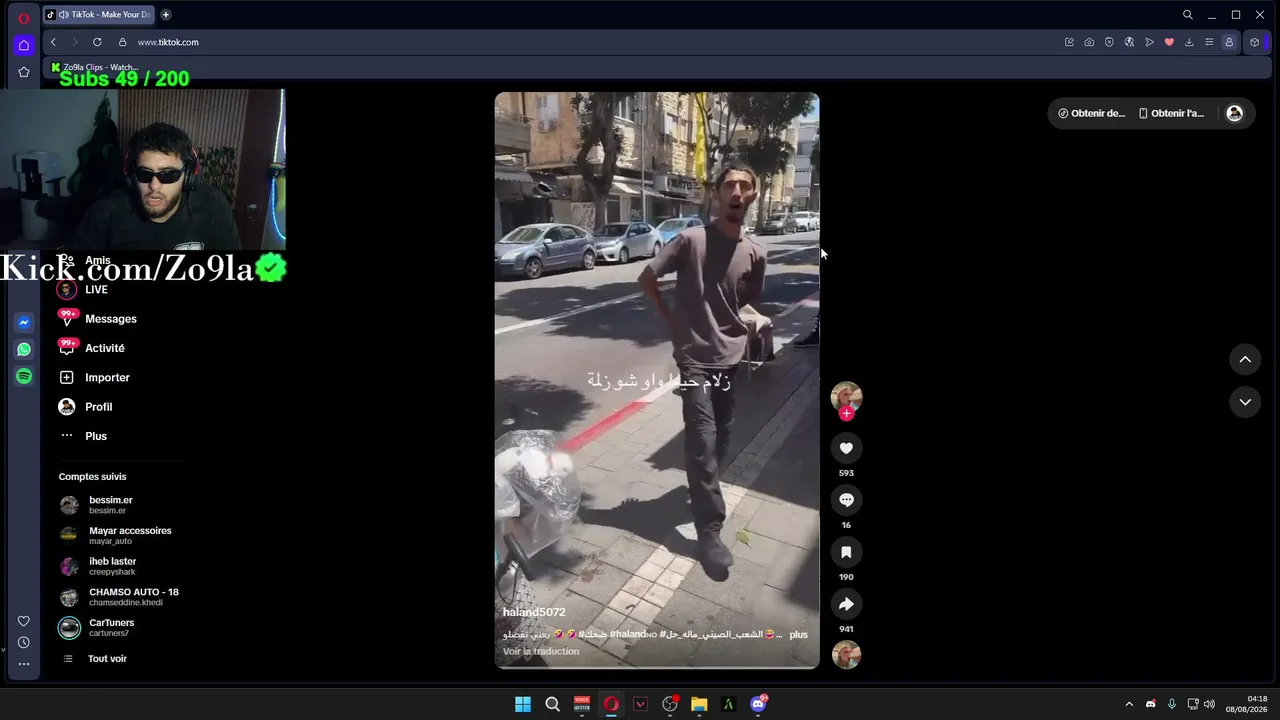This screenshot has height=720, width=1280.
Task: Open WhatsApp in the Opera sidebar
Action: 24,349
